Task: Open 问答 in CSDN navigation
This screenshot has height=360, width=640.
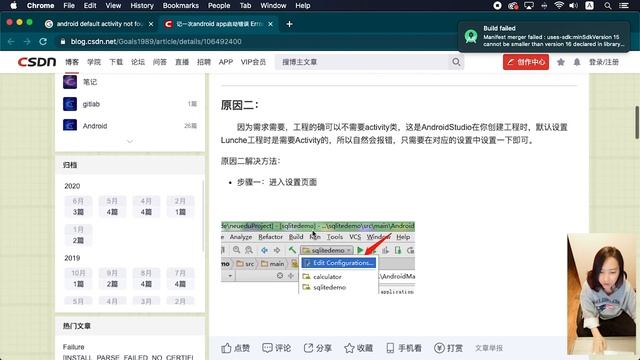Action: pos(160,62)
